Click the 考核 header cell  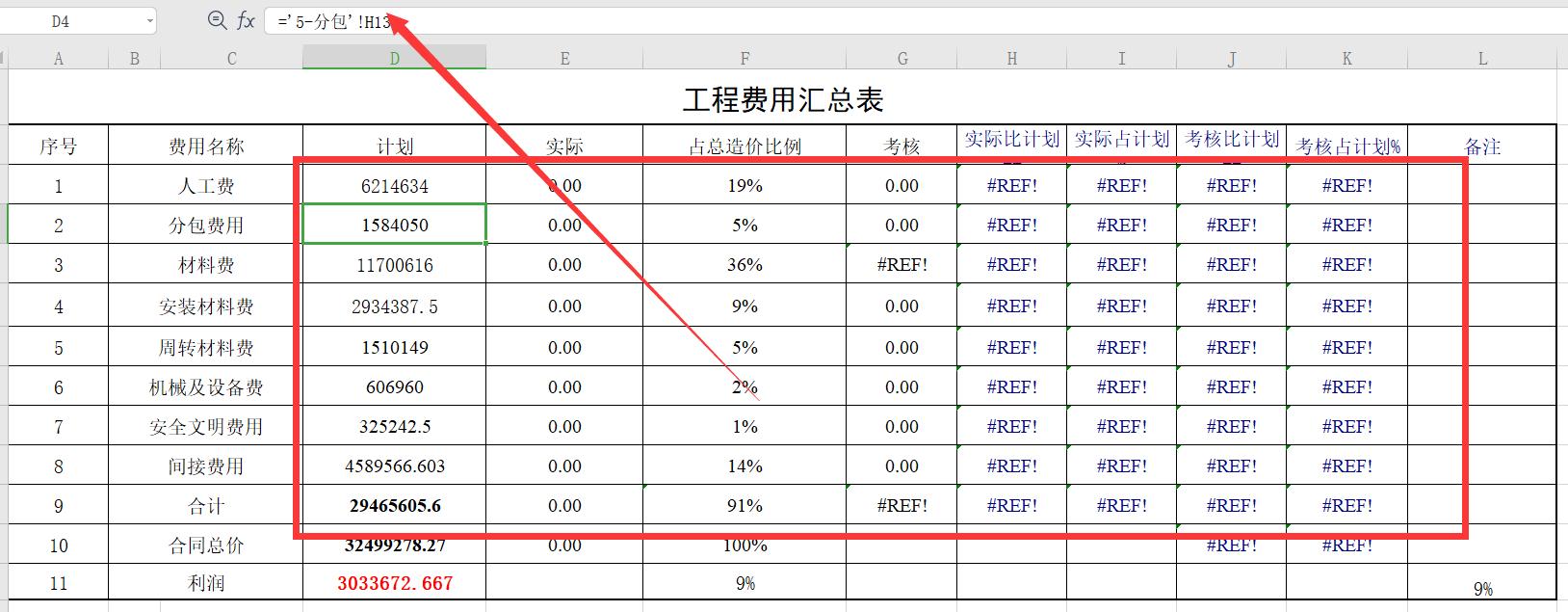pos(902,146)
